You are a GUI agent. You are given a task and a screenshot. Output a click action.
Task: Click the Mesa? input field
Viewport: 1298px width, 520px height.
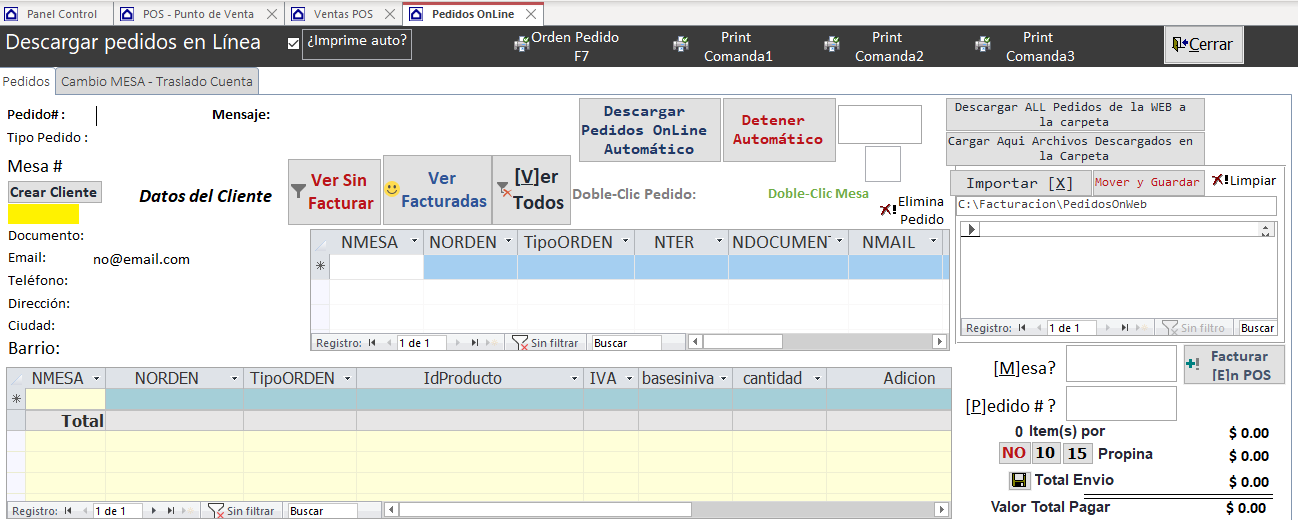(x=1121, y=364)
